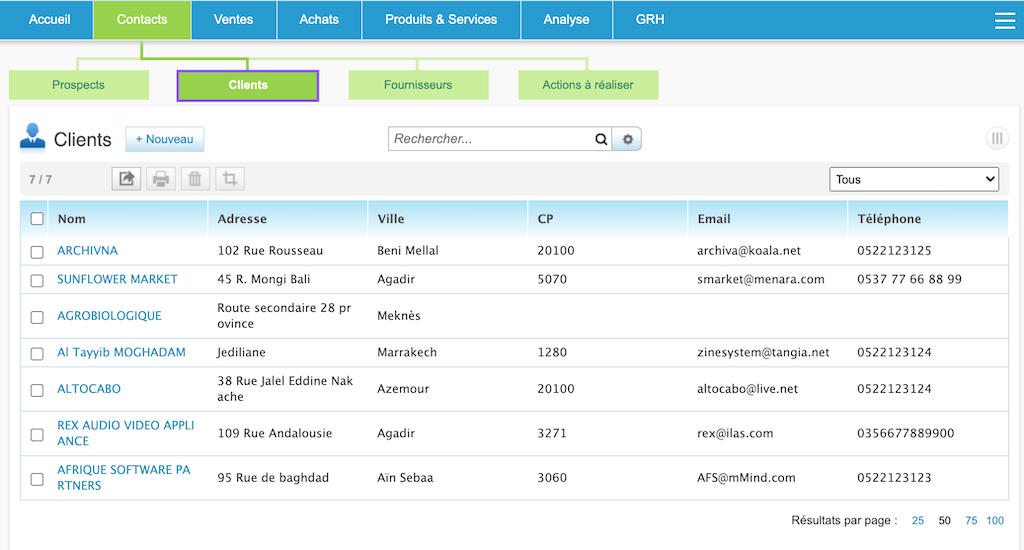
Task: Switch to the Fournisseurs tab
Action: (418, 85)
